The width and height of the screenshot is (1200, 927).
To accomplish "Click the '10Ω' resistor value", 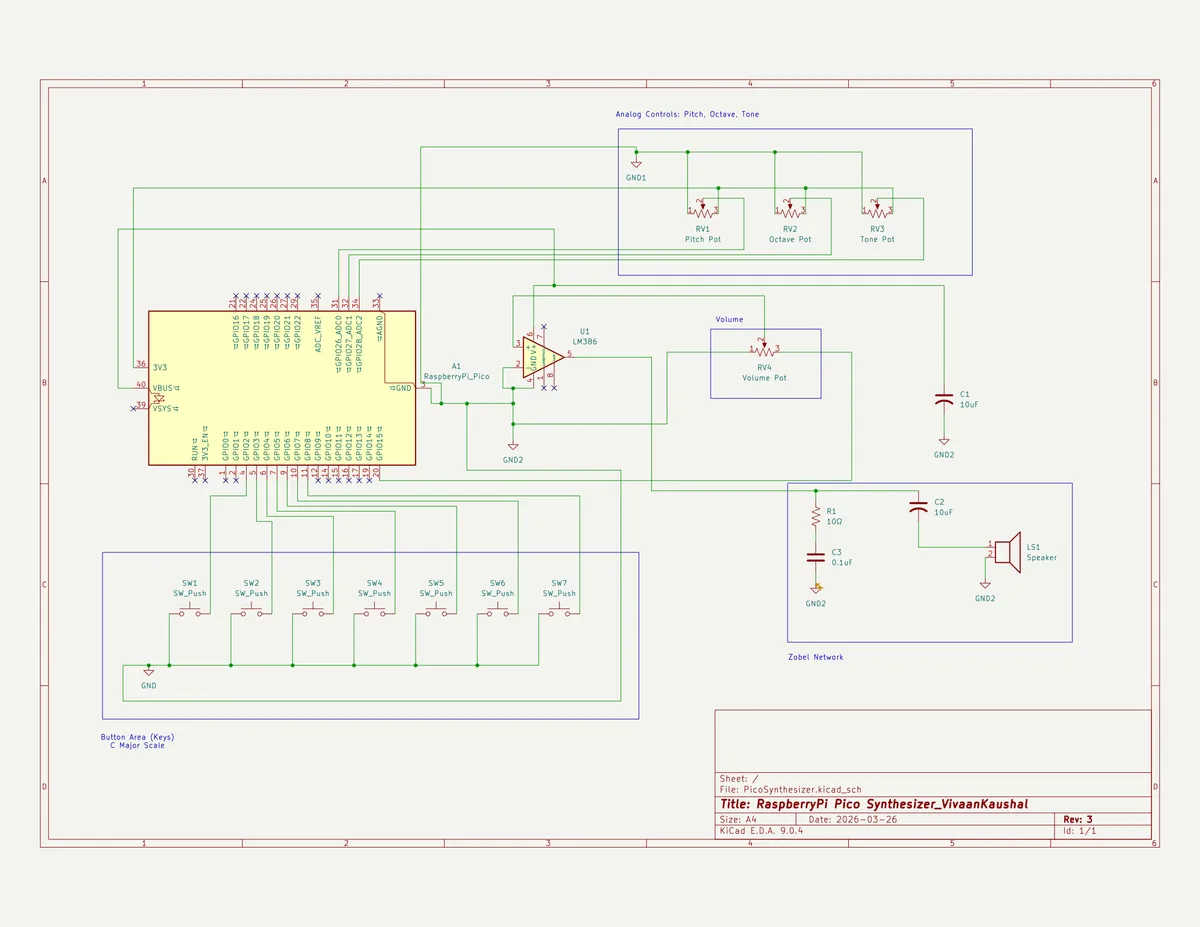I will click(x=834, y=521).
